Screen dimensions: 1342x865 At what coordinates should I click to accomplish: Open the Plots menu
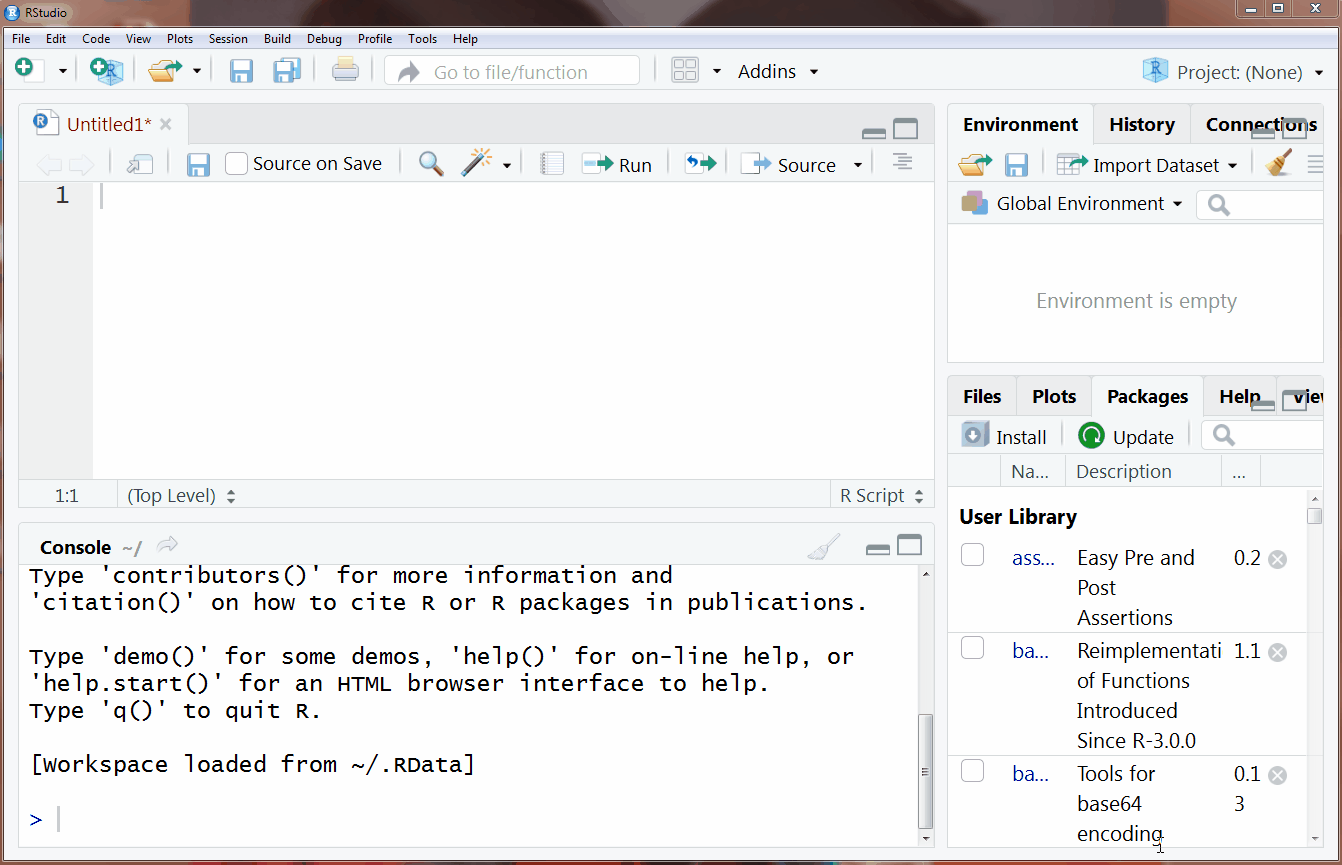(x=180, y=39)
